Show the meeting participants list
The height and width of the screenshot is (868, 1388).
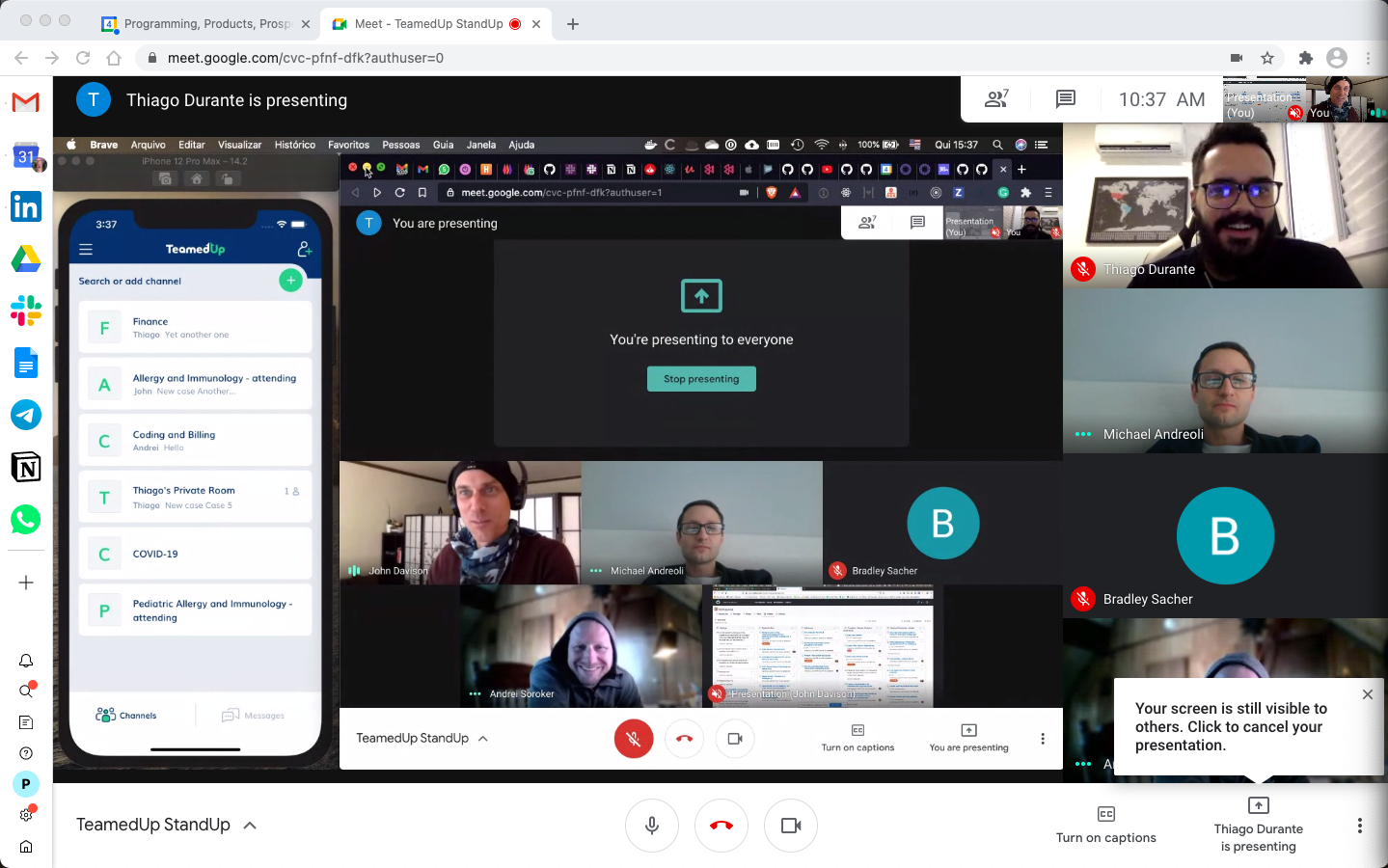[x=996, y=99]
